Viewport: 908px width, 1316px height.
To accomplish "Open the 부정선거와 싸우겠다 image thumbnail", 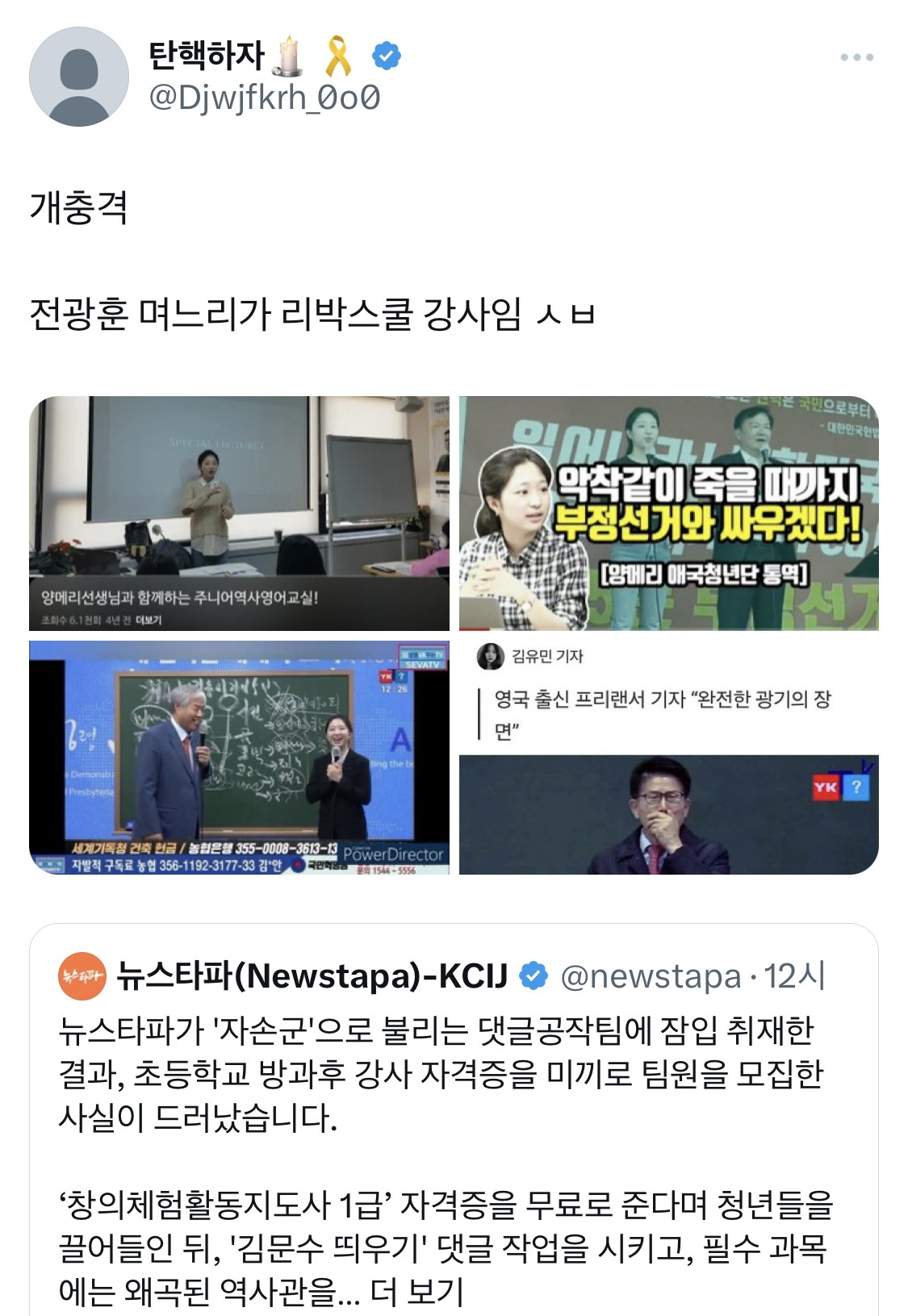I will tap(669, 513).
